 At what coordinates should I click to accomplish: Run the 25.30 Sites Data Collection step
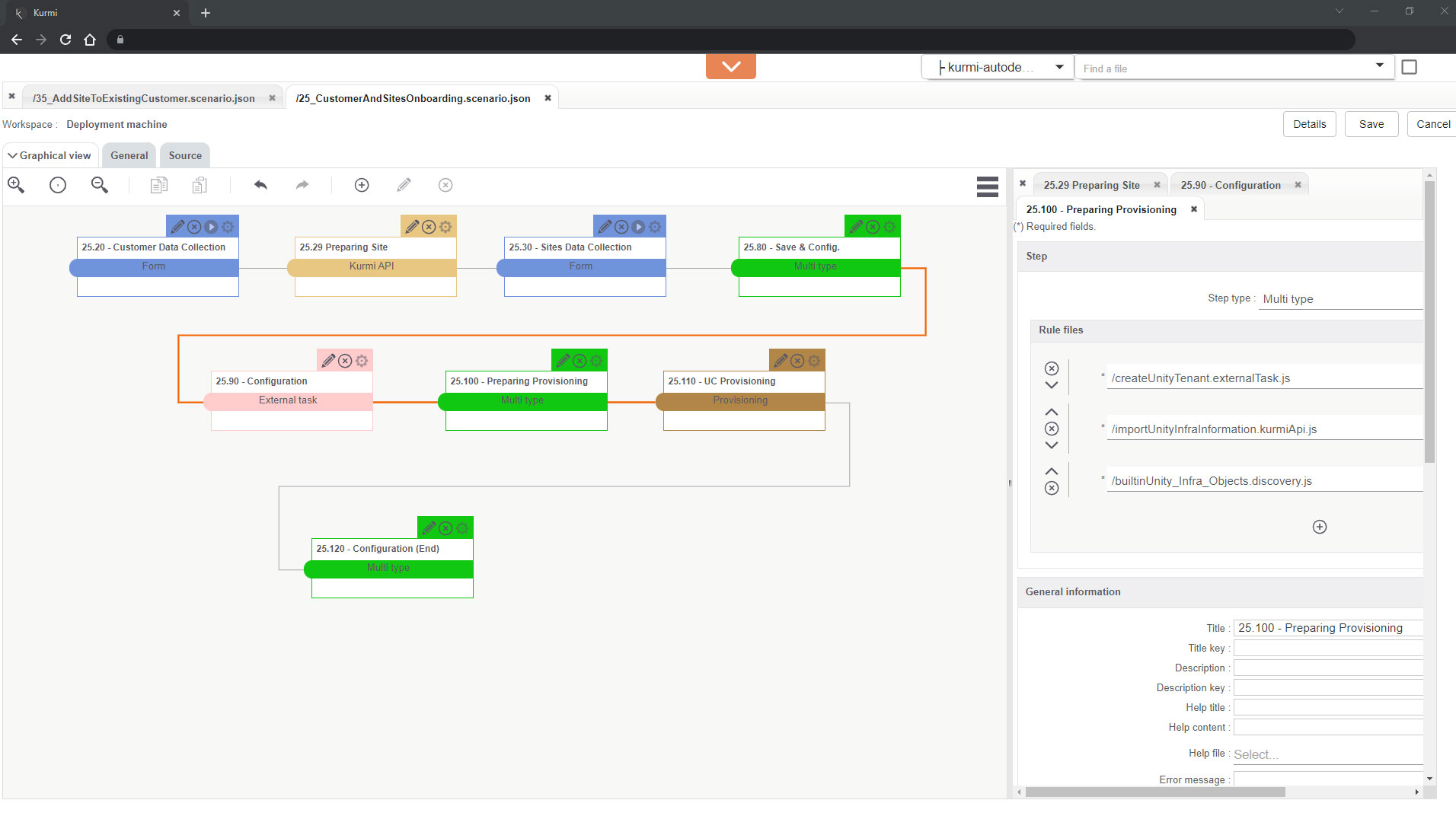tap(638, 227)
